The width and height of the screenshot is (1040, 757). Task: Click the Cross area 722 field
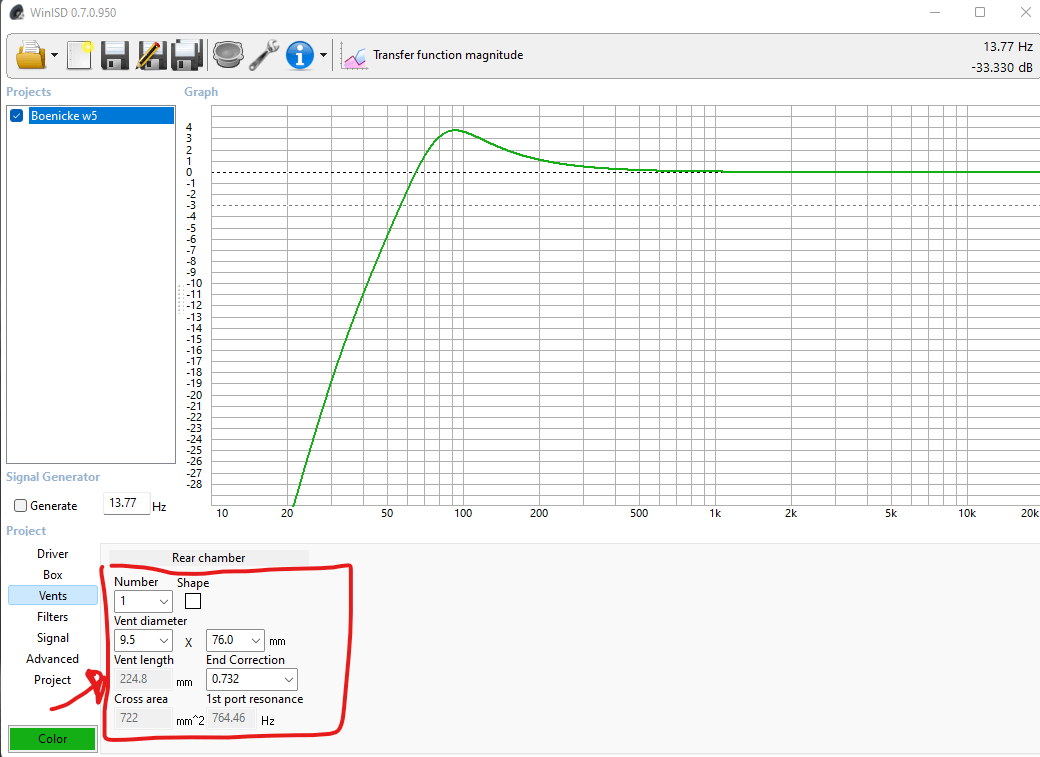(143, 718)
